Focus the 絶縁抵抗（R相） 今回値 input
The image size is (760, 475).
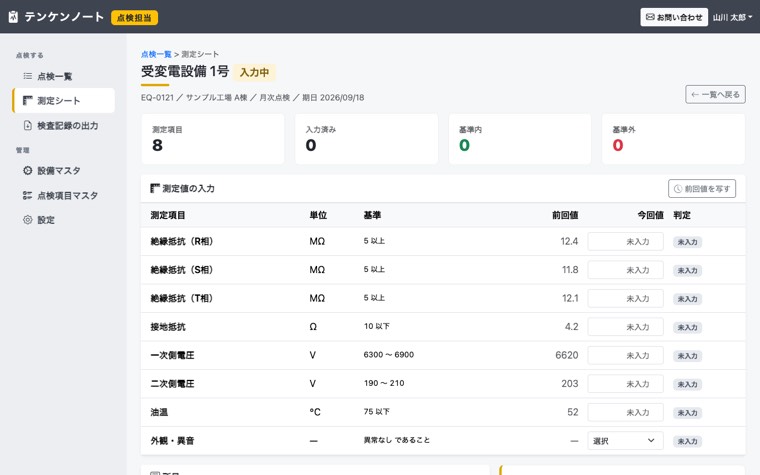tap(625, 241)
